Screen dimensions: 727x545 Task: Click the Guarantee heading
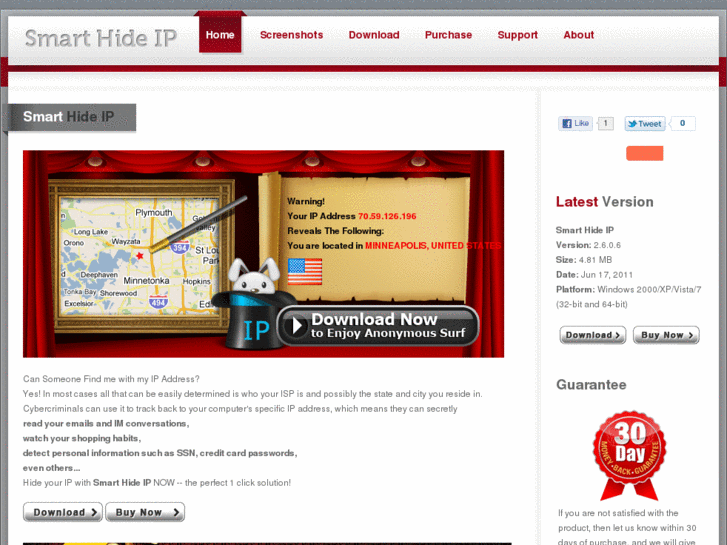(591, 385)
